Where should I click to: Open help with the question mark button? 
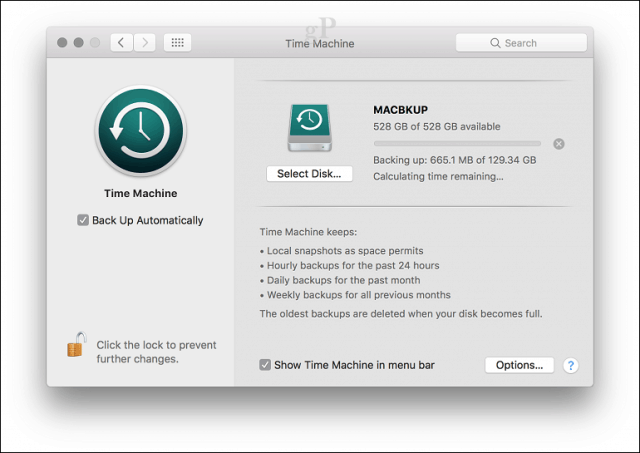pyautogui.click(x=571, y=365)
